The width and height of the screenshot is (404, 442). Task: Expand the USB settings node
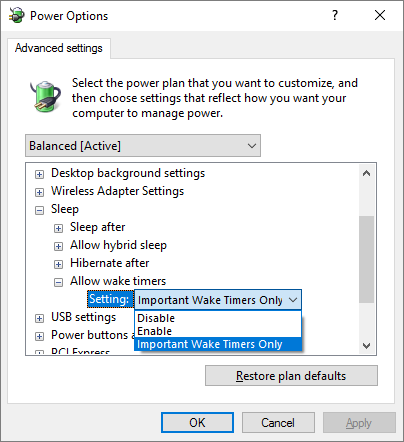[39, 318]
